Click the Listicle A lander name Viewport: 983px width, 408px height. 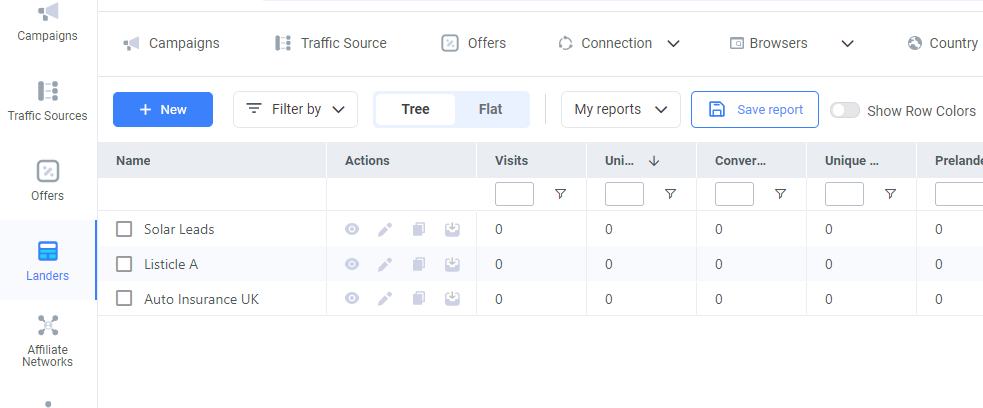[x=171, y=264]
